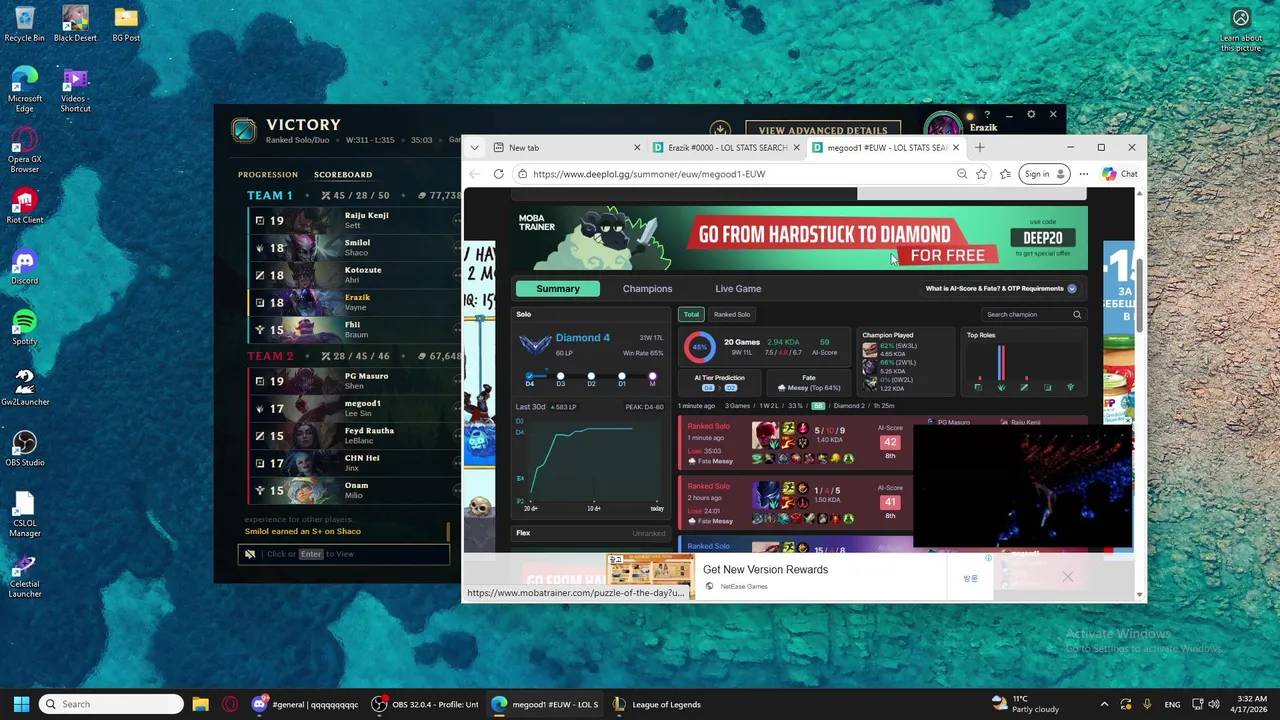
Task: Click the Go From Hardstuck to Diamond banner
Action: (799, 239)
